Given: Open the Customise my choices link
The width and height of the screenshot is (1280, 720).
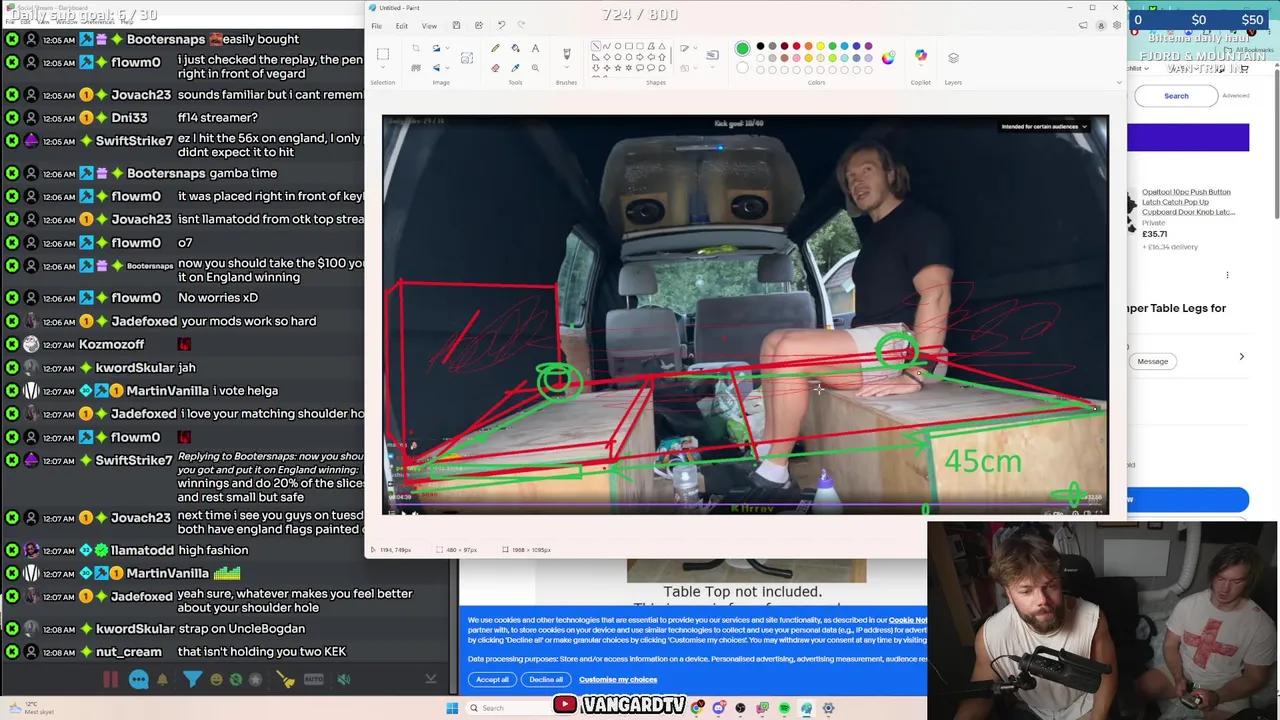Looking at the screenshot, I should 618,680.
